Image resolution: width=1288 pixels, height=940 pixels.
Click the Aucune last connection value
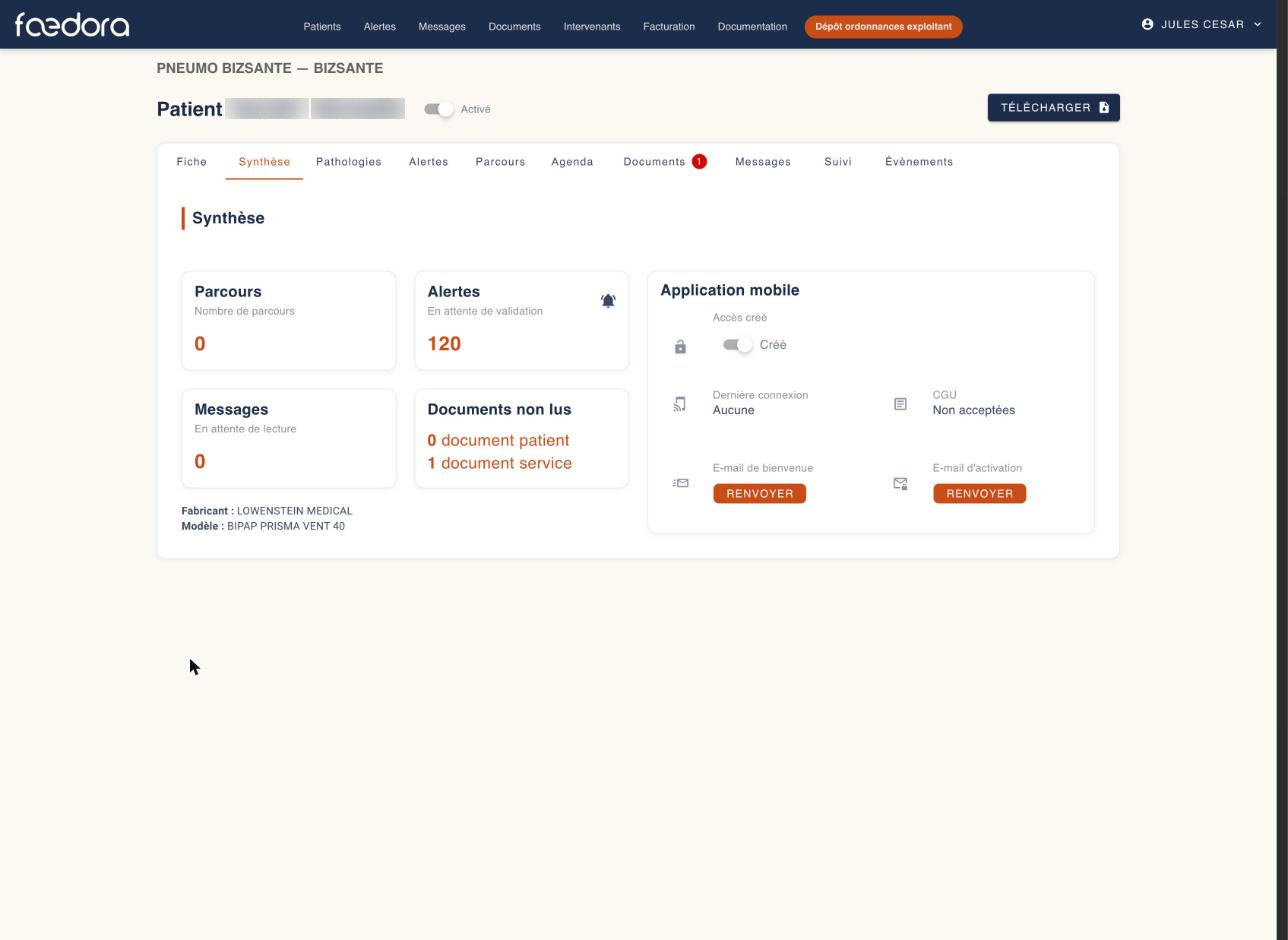(734, 410)
